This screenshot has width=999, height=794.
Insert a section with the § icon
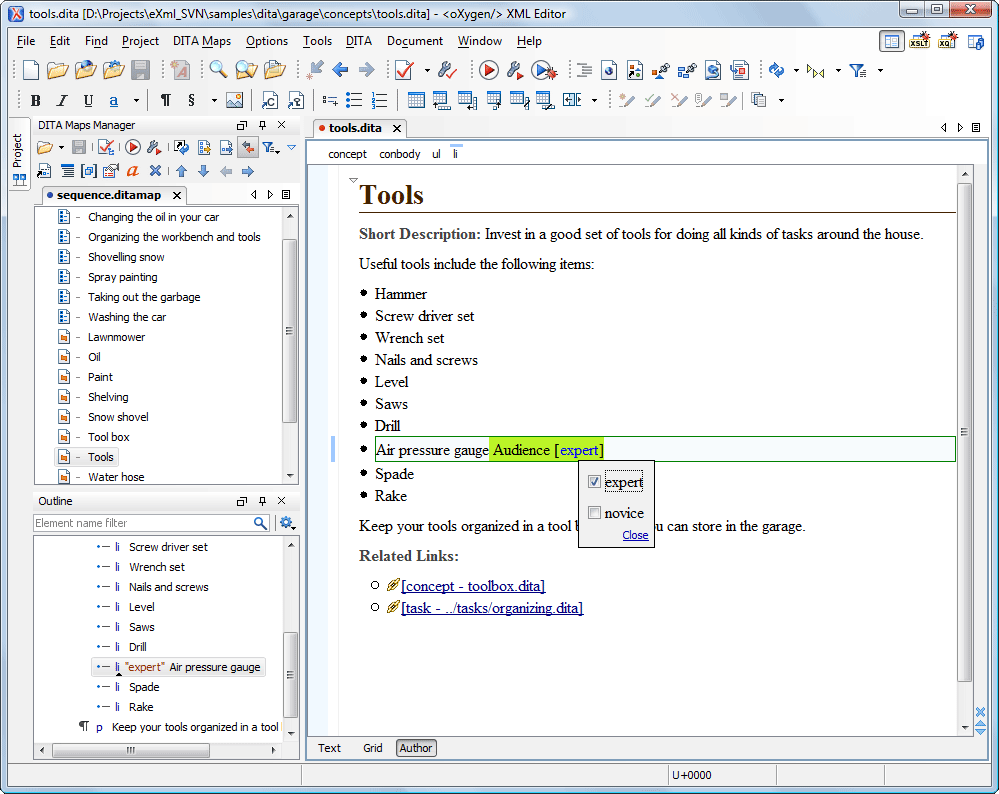(191, 100)
